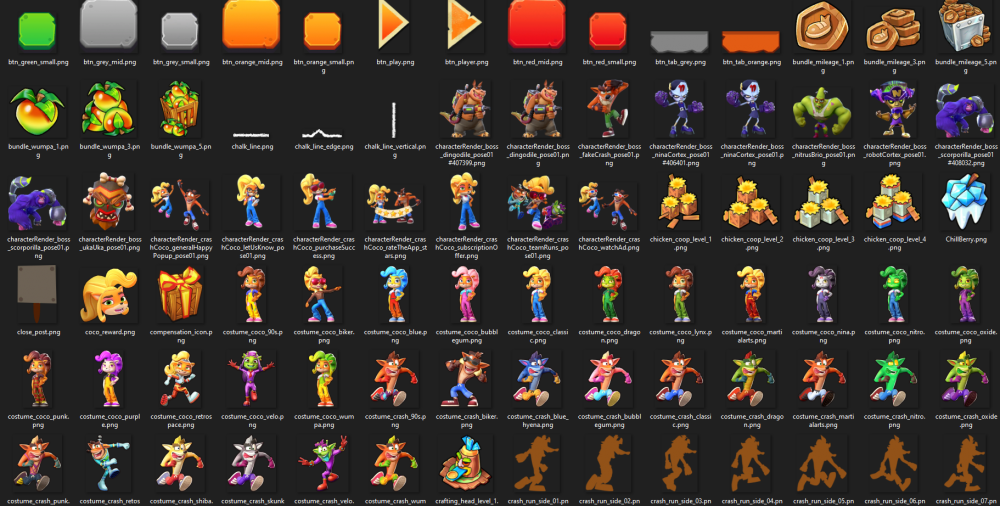Click the costume_crash_skunk thumbnail
The image size is (1000, 506).
pyautogui.click(x=251, y=463)
